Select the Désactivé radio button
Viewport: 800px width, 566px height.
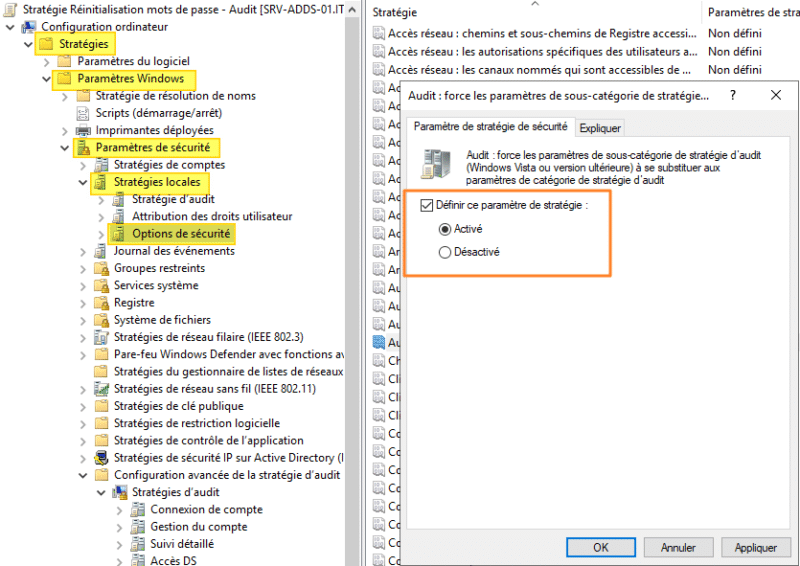[445, 252]
